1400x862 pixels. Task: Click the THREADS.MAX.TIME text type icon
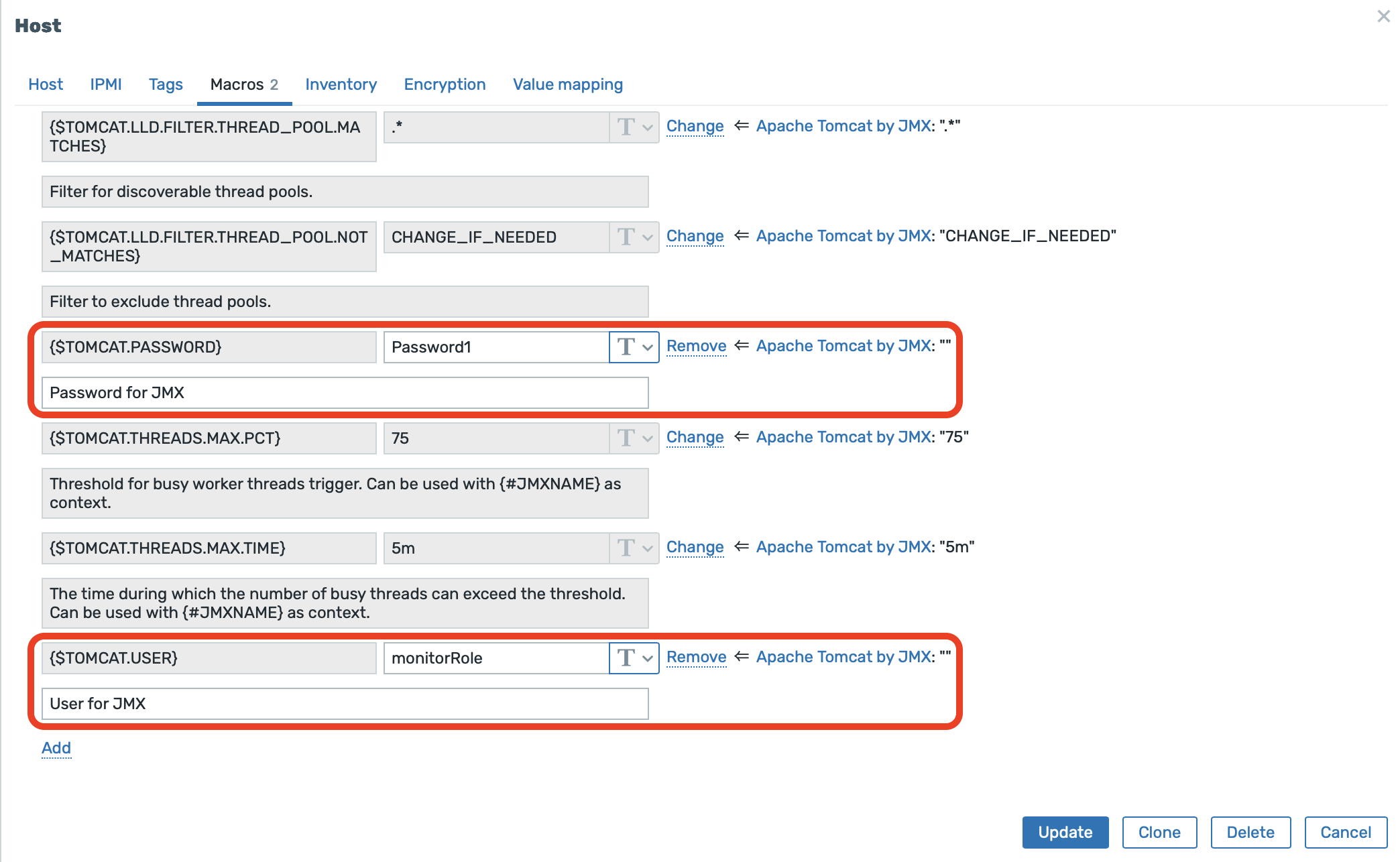pos(626,548)
